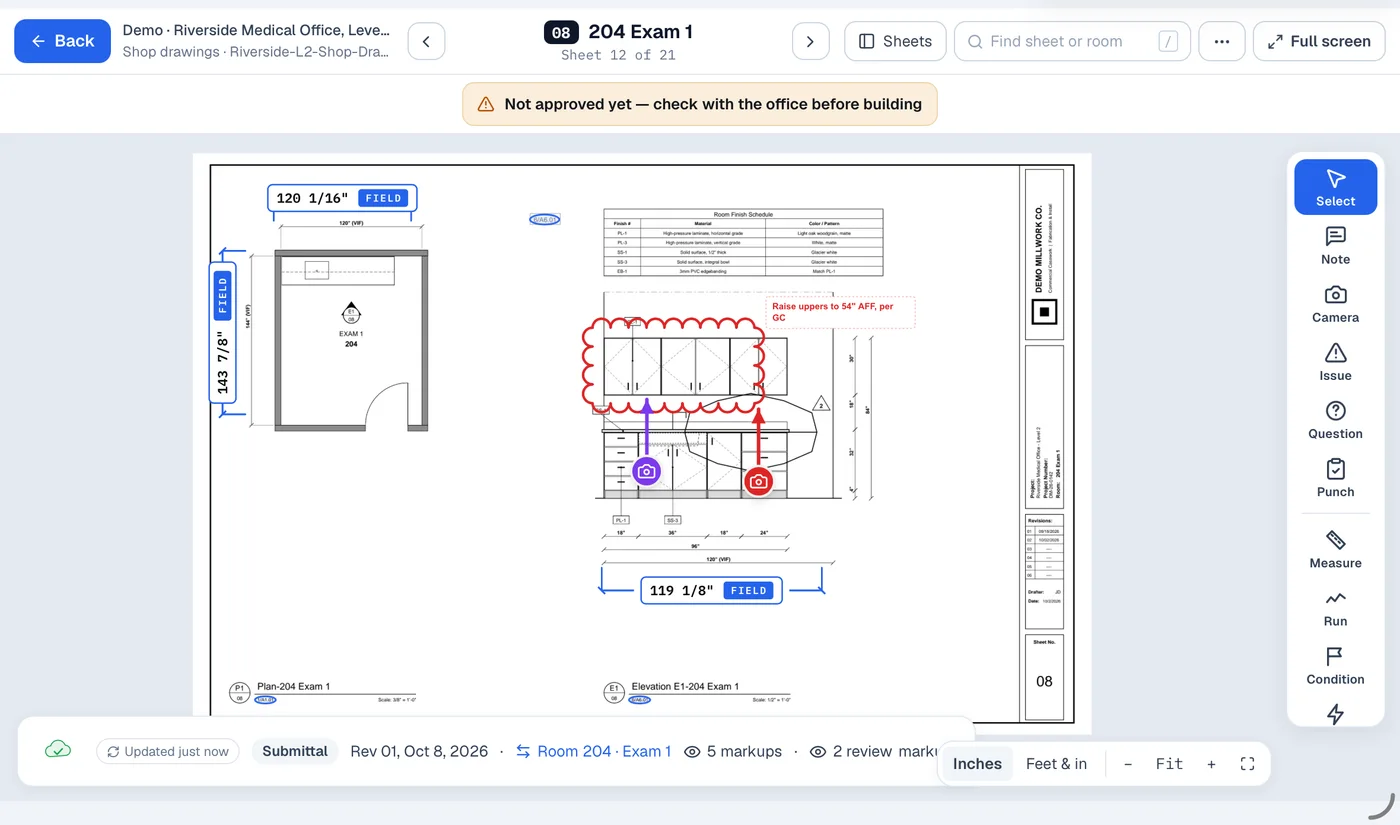
Task: Open the Punch tool
Action: click(1335, 478)
